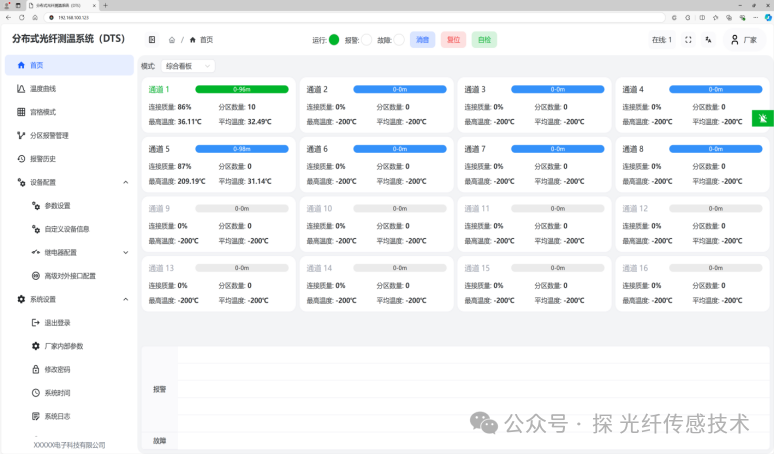Open the browser favorites star icon
Screen dimensions: 774x454
(715, 17)
